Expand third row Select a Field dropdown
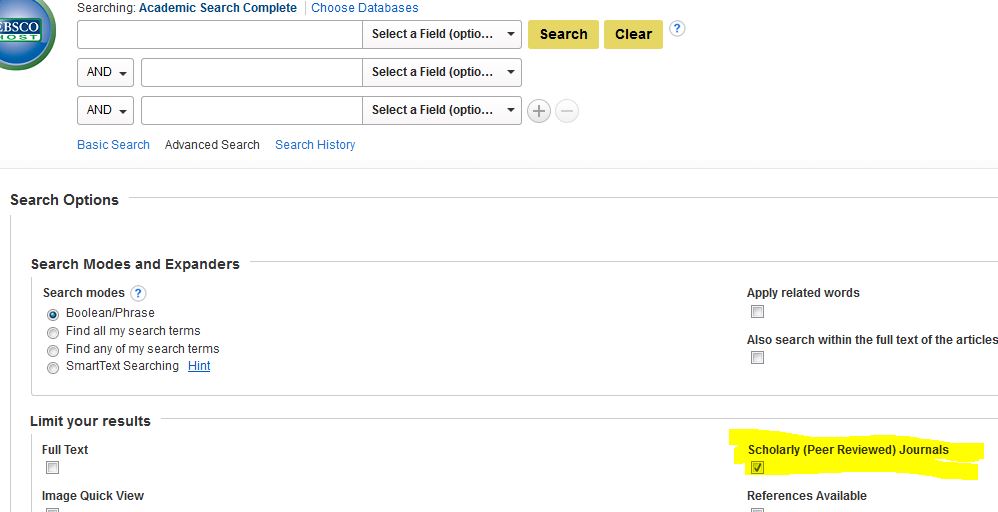The image size is (998, 512). click(442, 110)
